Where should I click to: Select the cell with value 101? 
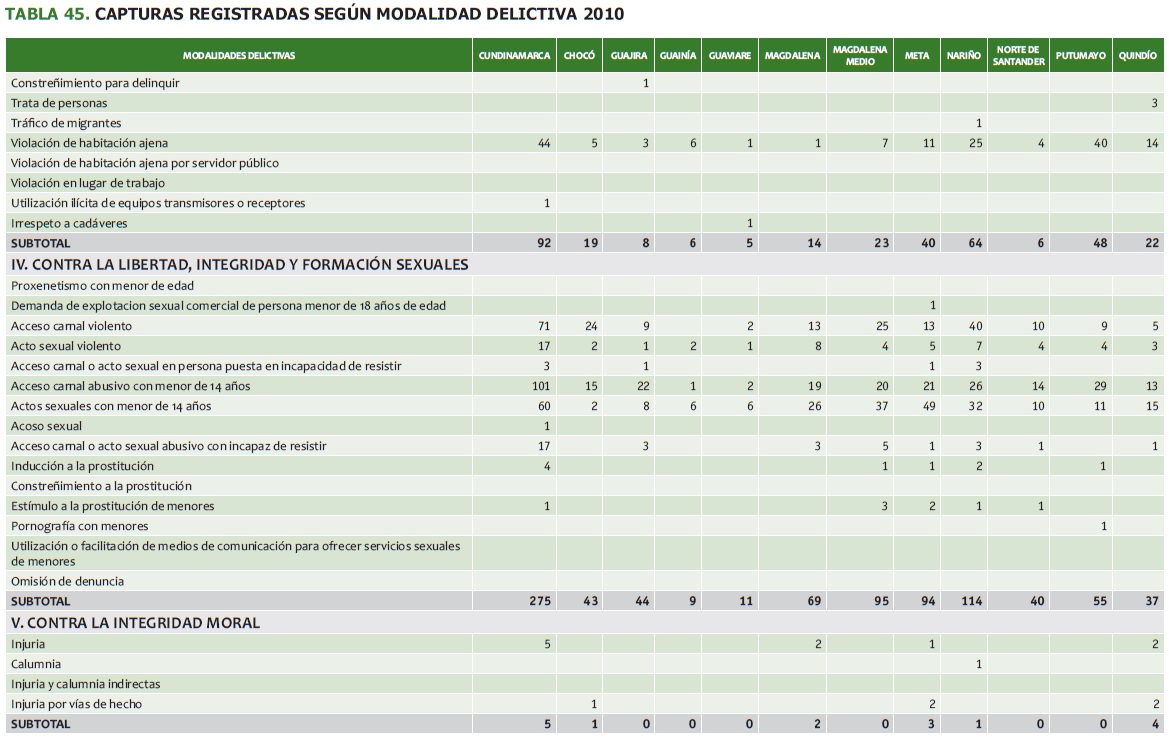tap(540, 386)
